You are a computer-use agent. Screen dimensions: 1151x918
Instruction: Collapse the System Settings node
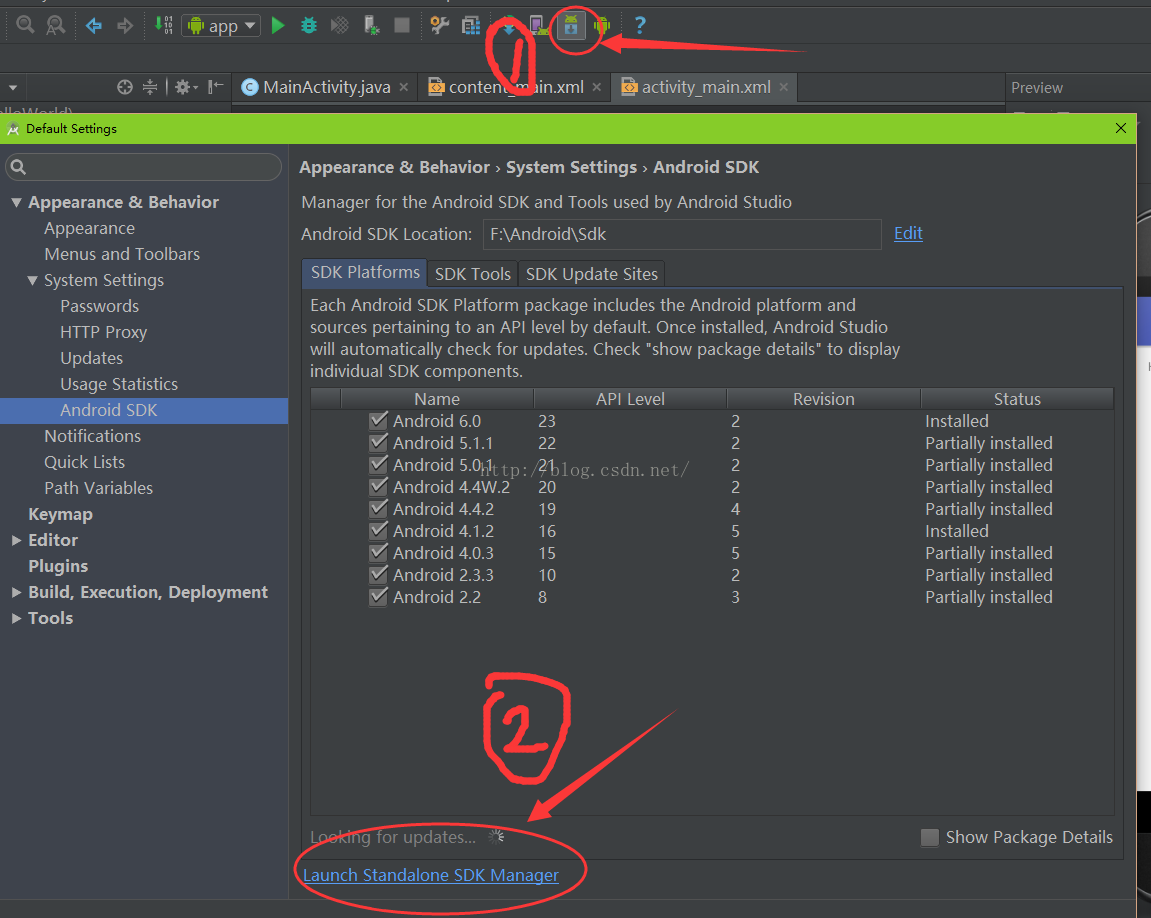32,280
